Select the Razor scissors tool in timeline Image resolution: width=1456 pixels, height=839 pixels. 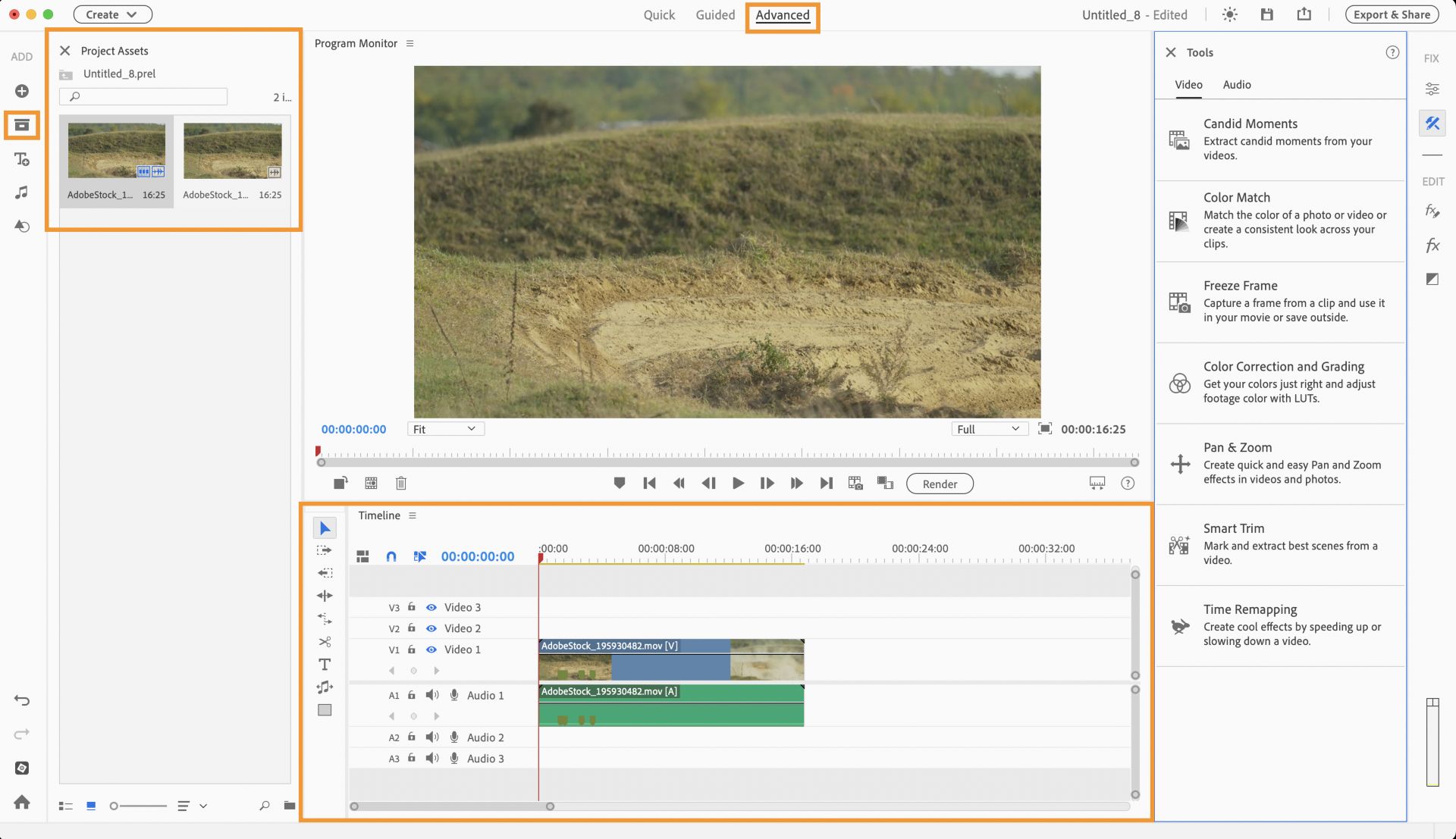point(325,642)
